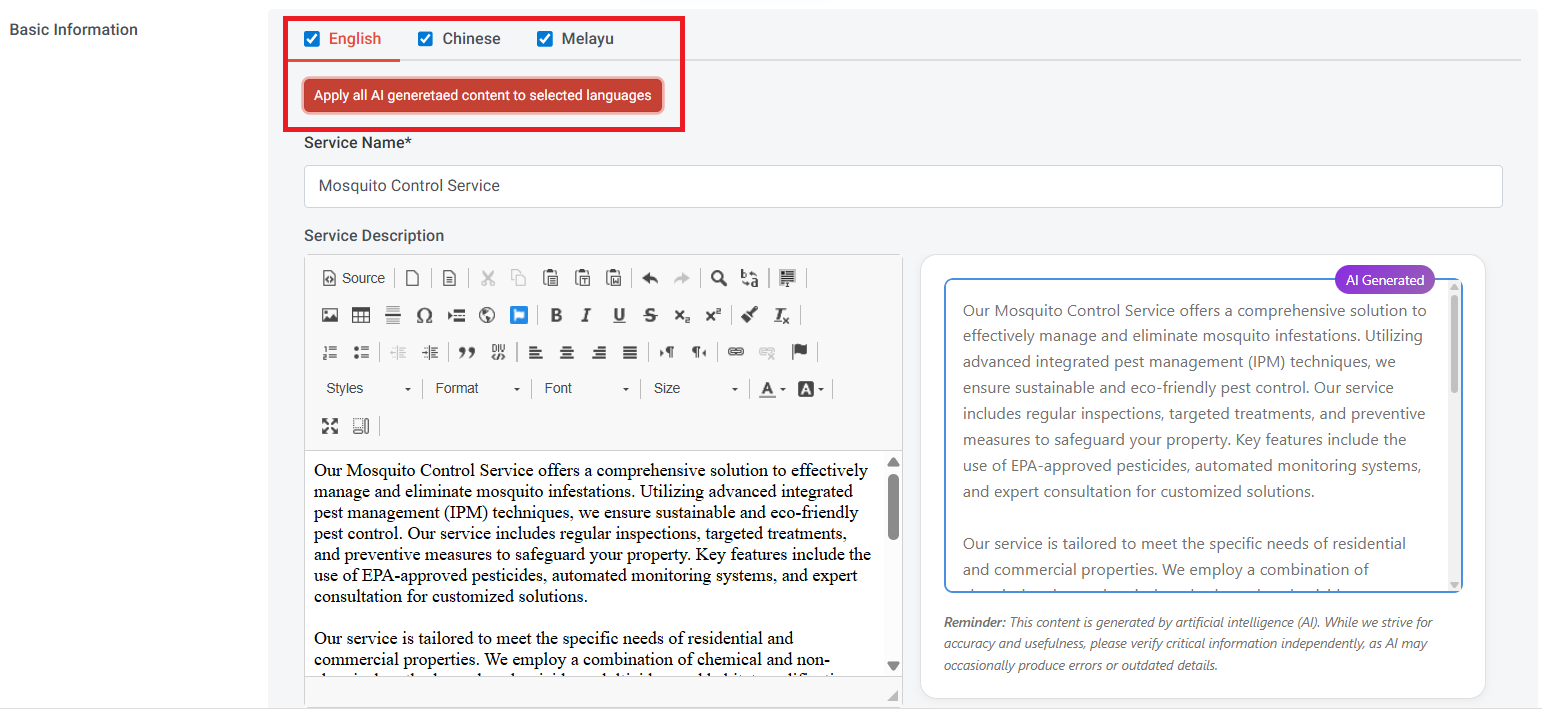The width and height of the screenshot is (1542, 710).
Task: Maximize the description editor
Action: [x=330, y=425]
